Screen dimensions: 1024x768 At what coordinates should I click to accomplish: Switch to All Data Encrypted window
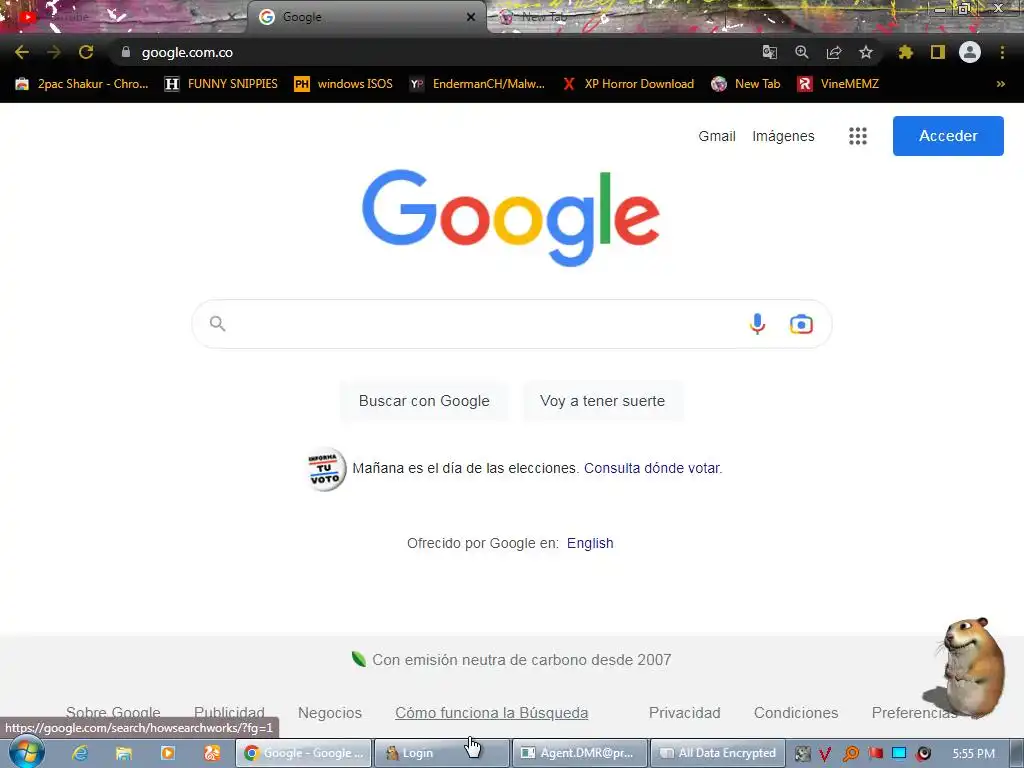[718, 753]
